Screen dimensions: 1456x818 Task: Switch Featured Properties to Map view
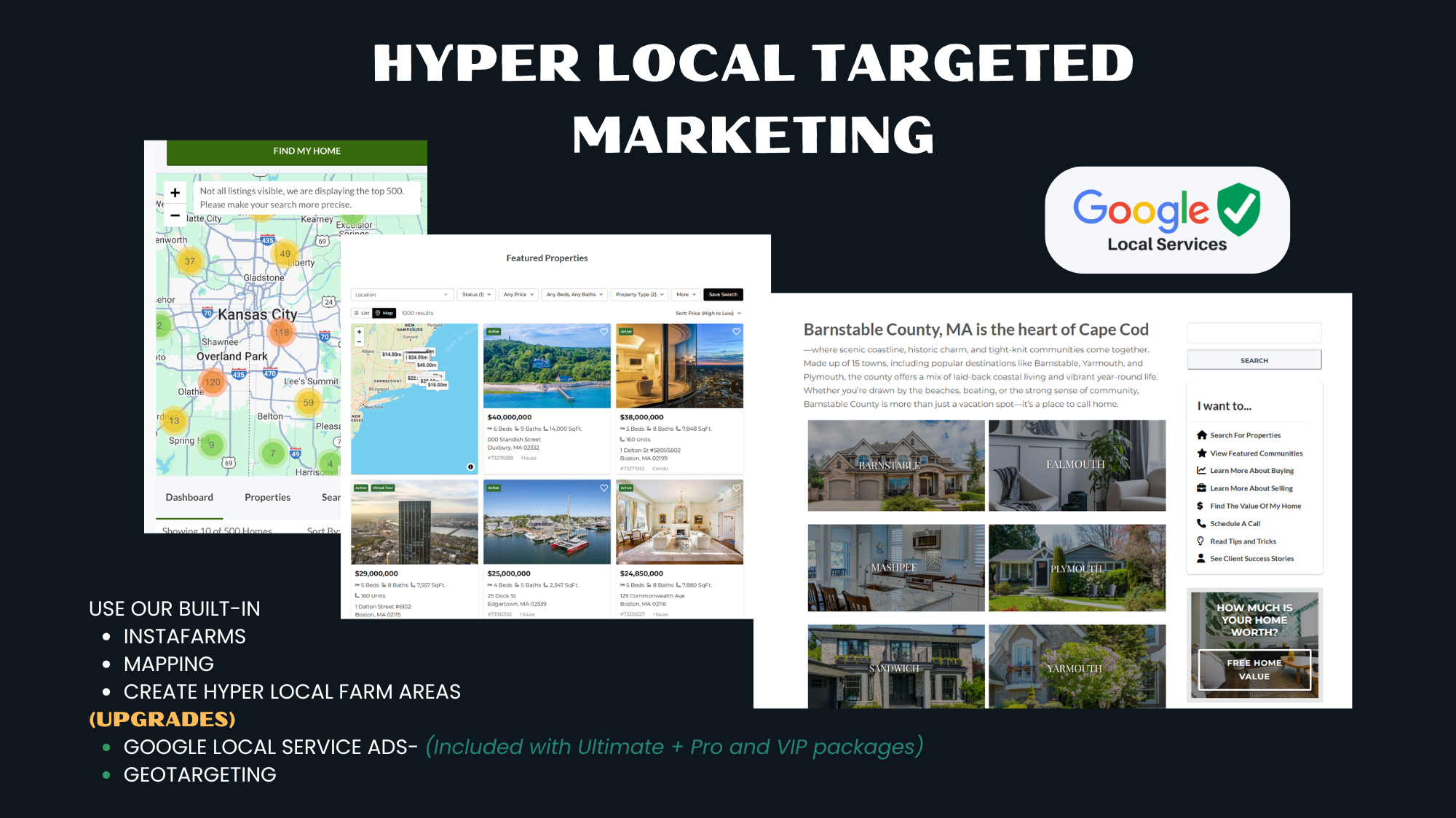tap(384, 313)
